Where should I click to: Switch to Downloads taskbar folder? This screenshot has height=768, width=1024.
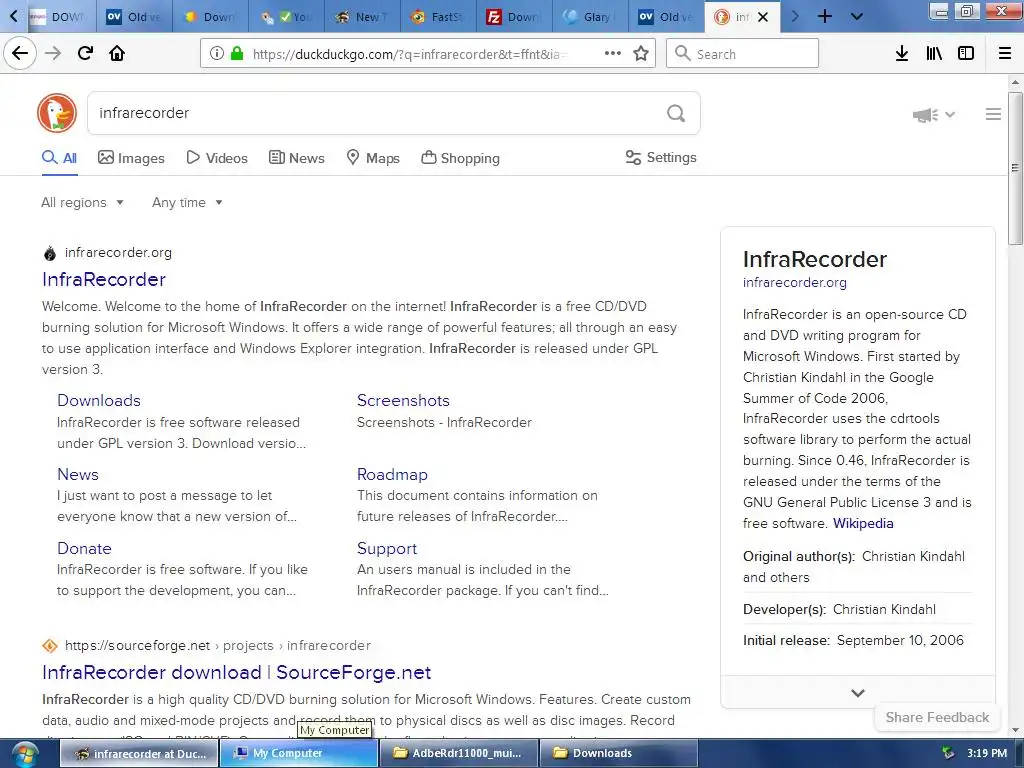(x=618, y=754)
